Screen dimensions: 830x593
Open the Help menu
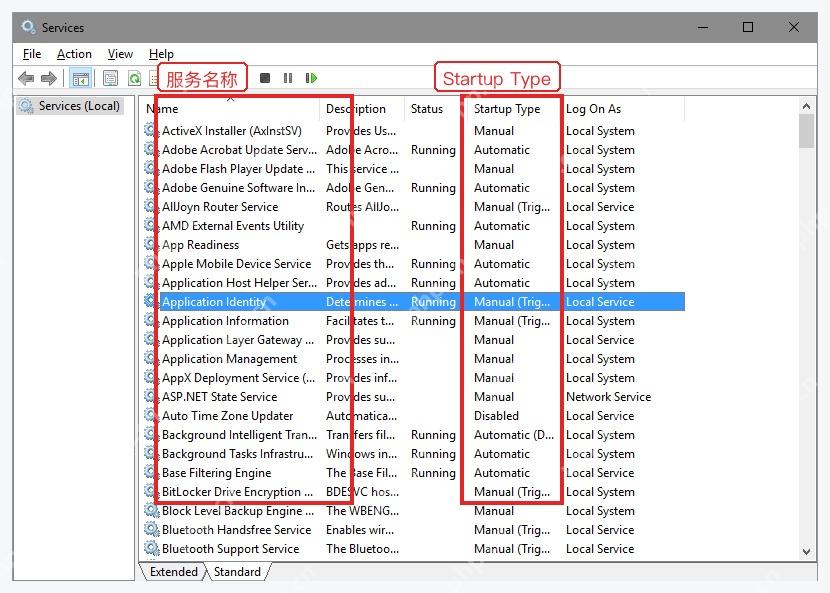161,54
